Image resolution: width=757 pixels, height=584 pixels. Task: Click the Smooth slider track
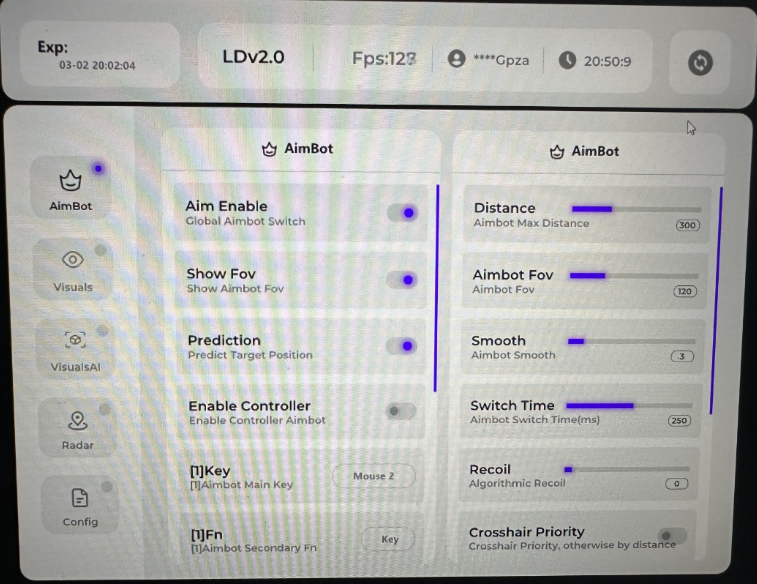(x=630, y=341)
